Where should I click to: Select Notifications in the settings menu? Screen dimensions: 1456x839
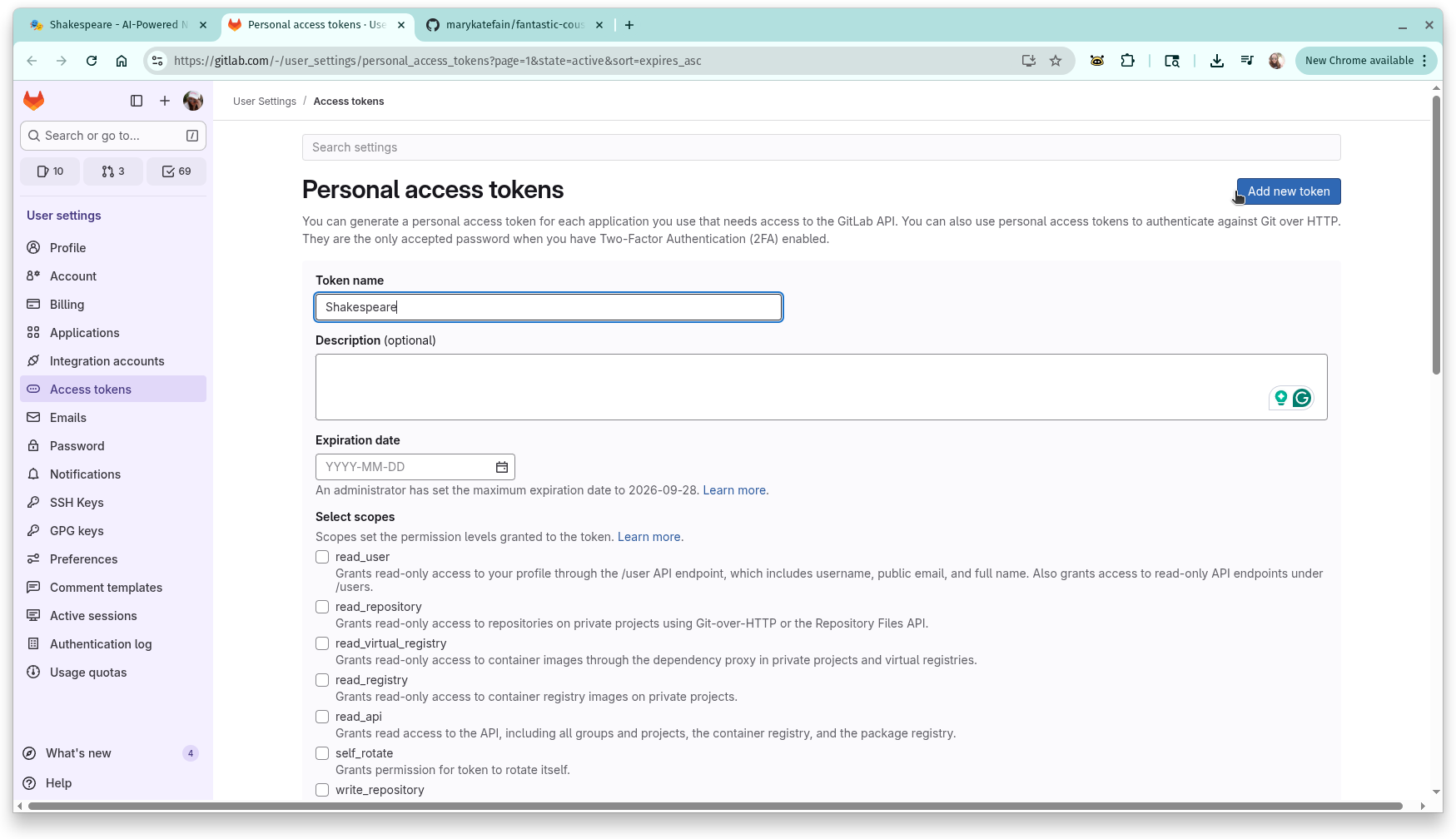click(x=84, y=474)
